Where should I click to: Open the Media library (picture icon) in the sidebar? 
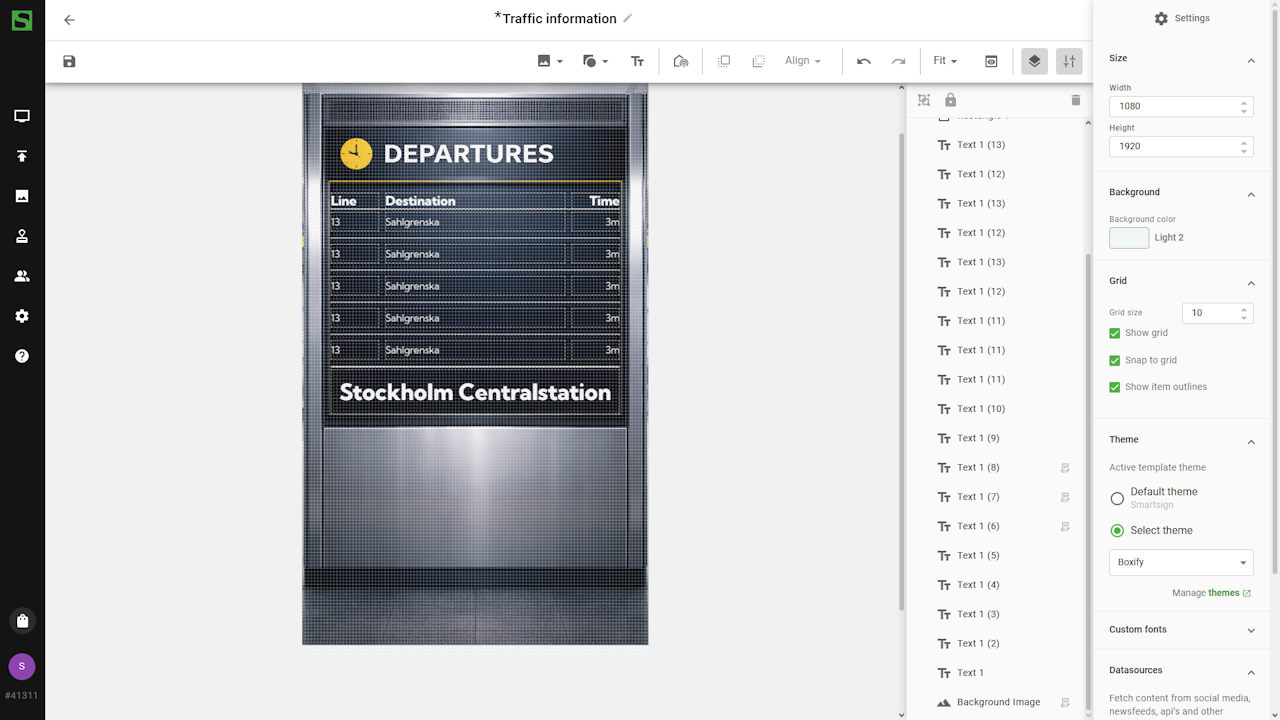click(22, 196)
